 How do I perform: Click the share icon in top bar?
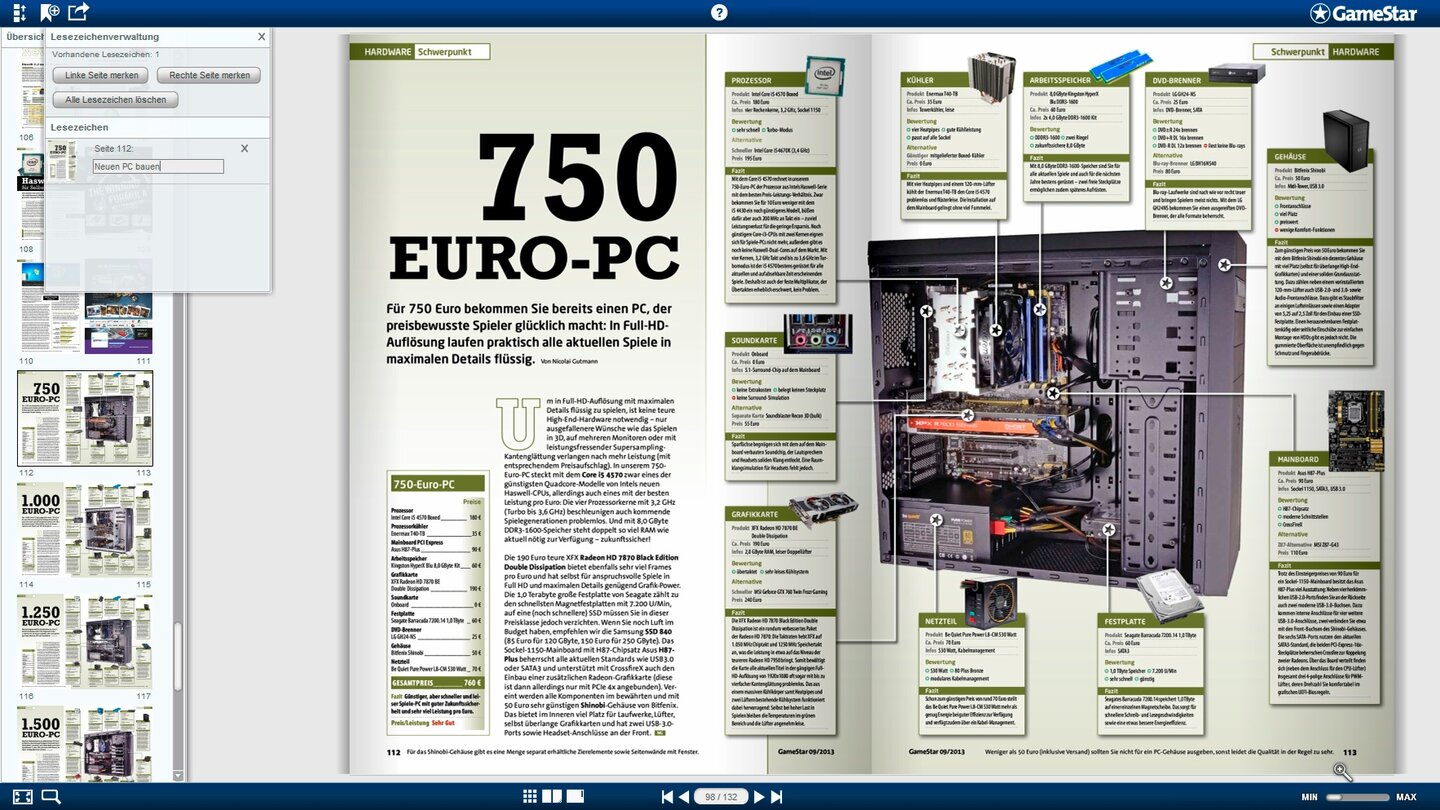point(79,12)
